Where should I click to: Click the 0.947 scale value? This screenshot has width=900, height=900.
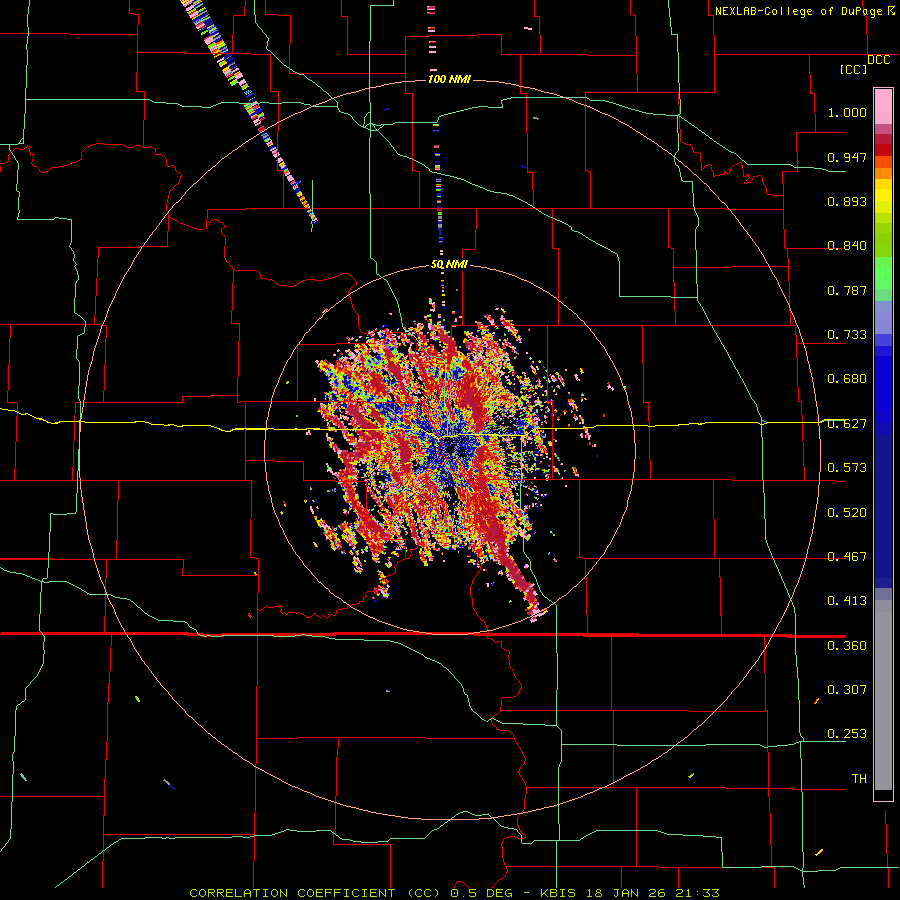[847, 157]
